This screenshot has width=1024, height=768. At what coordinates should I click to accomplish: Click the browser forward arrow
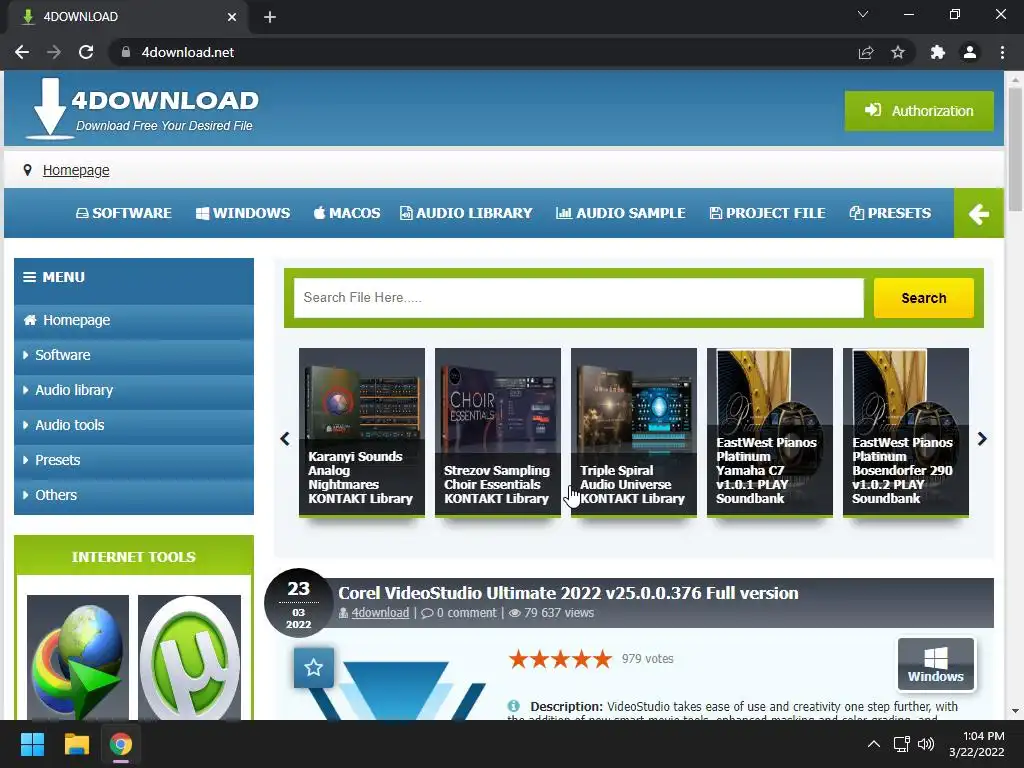point(54,52)
